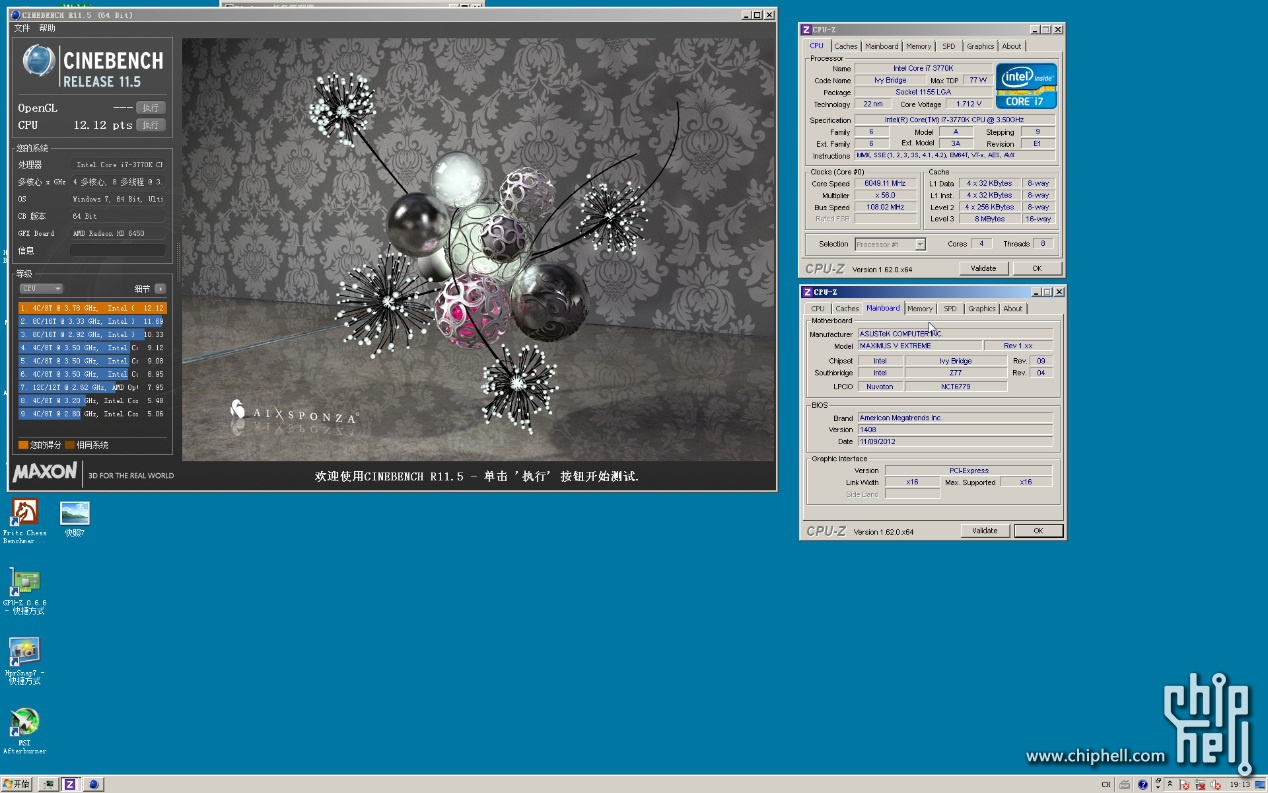1268x793 pixels.
Task: Select the 9.08 score ranking row
Action: pyautogui.click(x=92, y=360)
